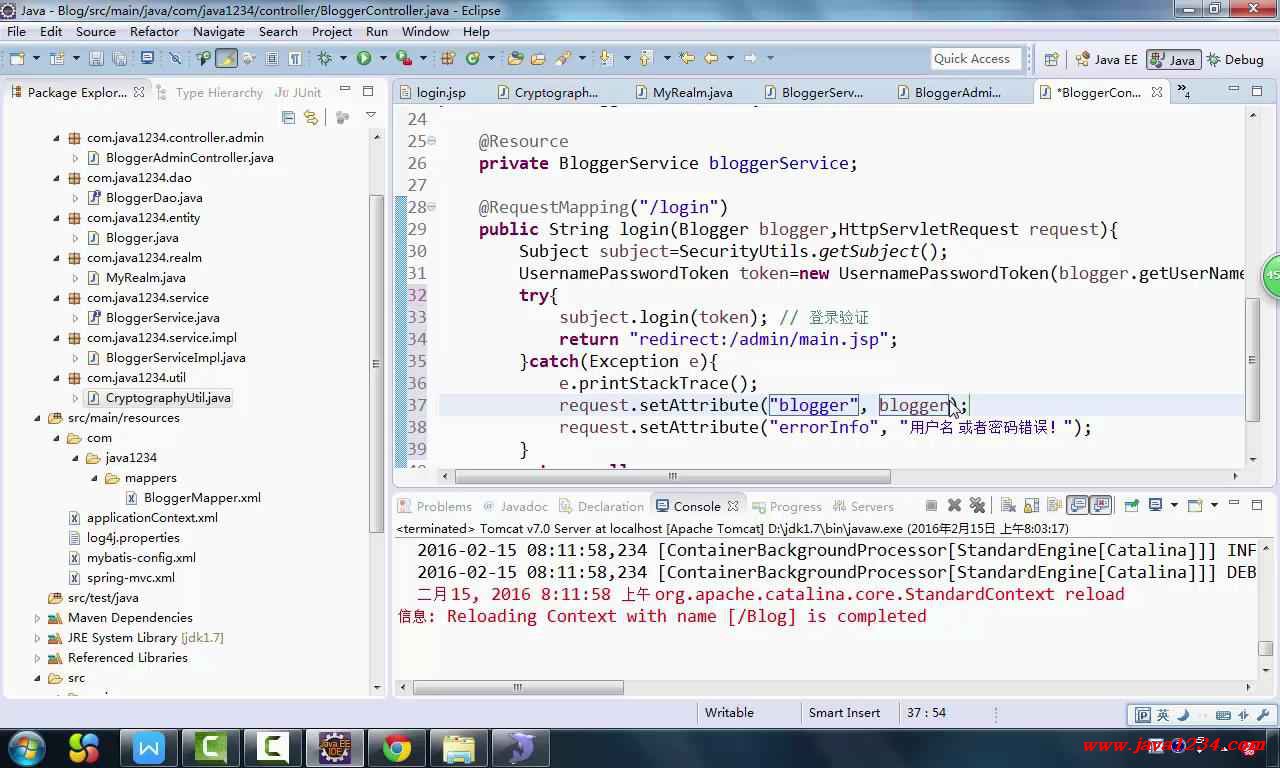Click the New Java Package icon
The width and height of the screenshot is (1280, 768).
(447, 59)
